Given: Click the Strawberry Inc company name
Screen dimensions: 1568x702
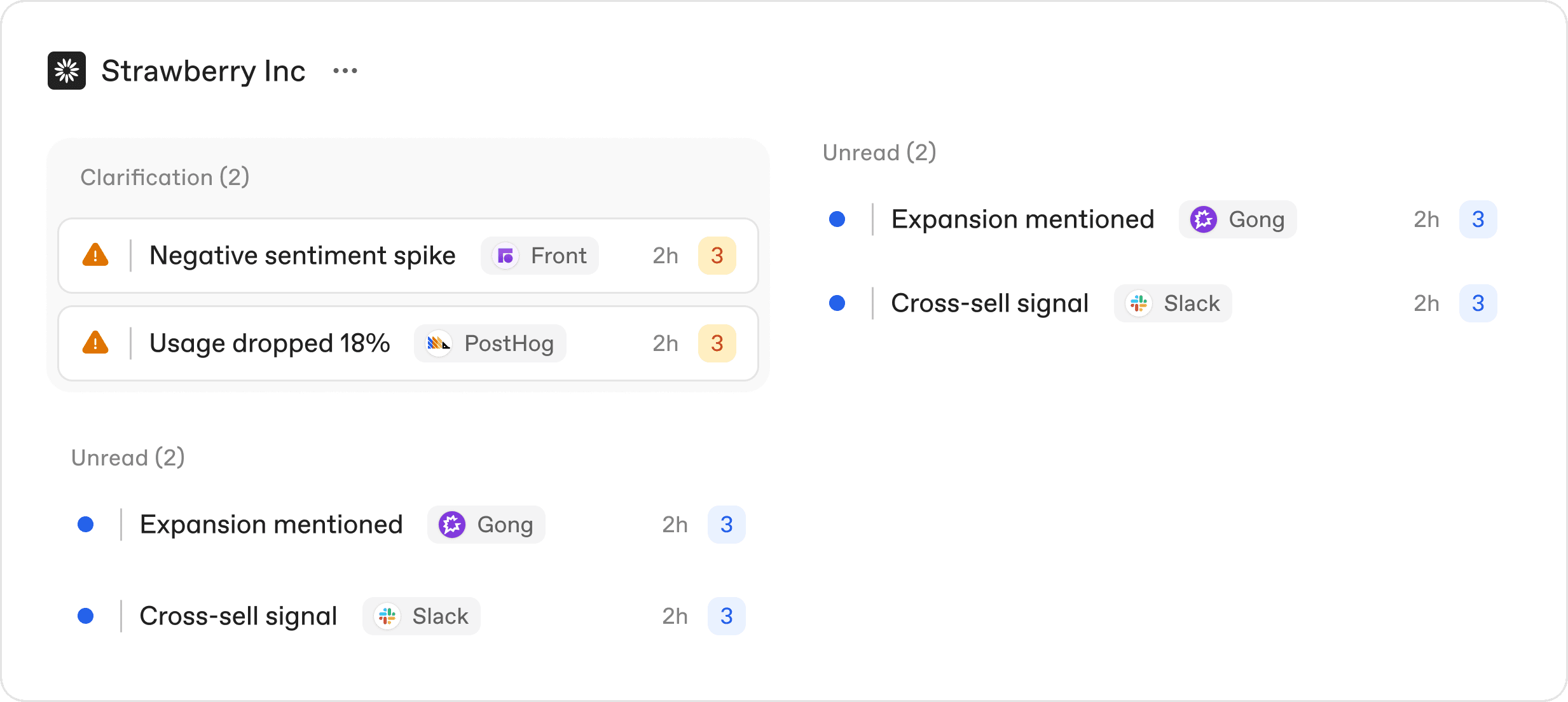Looking at the screenshot, I should 203,71.
